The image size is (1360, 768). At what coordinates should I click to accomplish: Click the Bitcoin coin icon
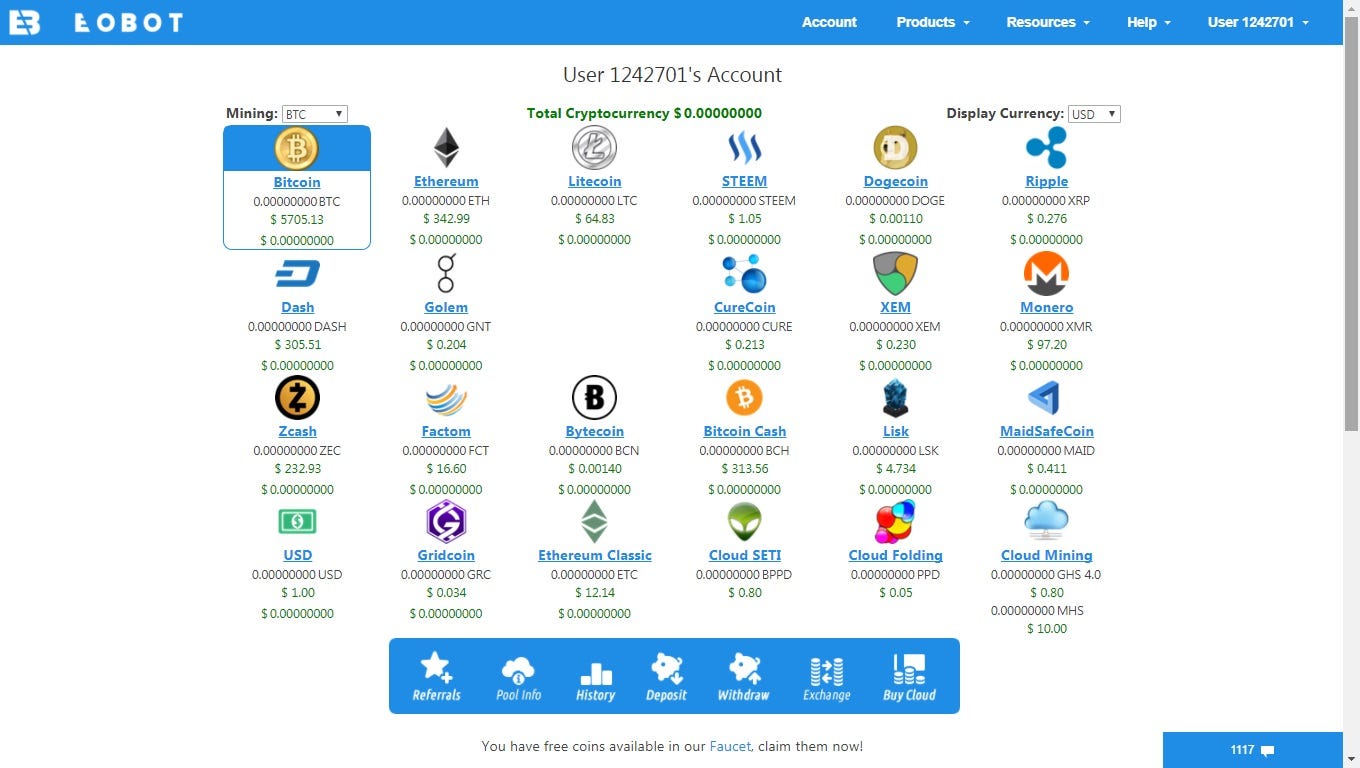296,149
